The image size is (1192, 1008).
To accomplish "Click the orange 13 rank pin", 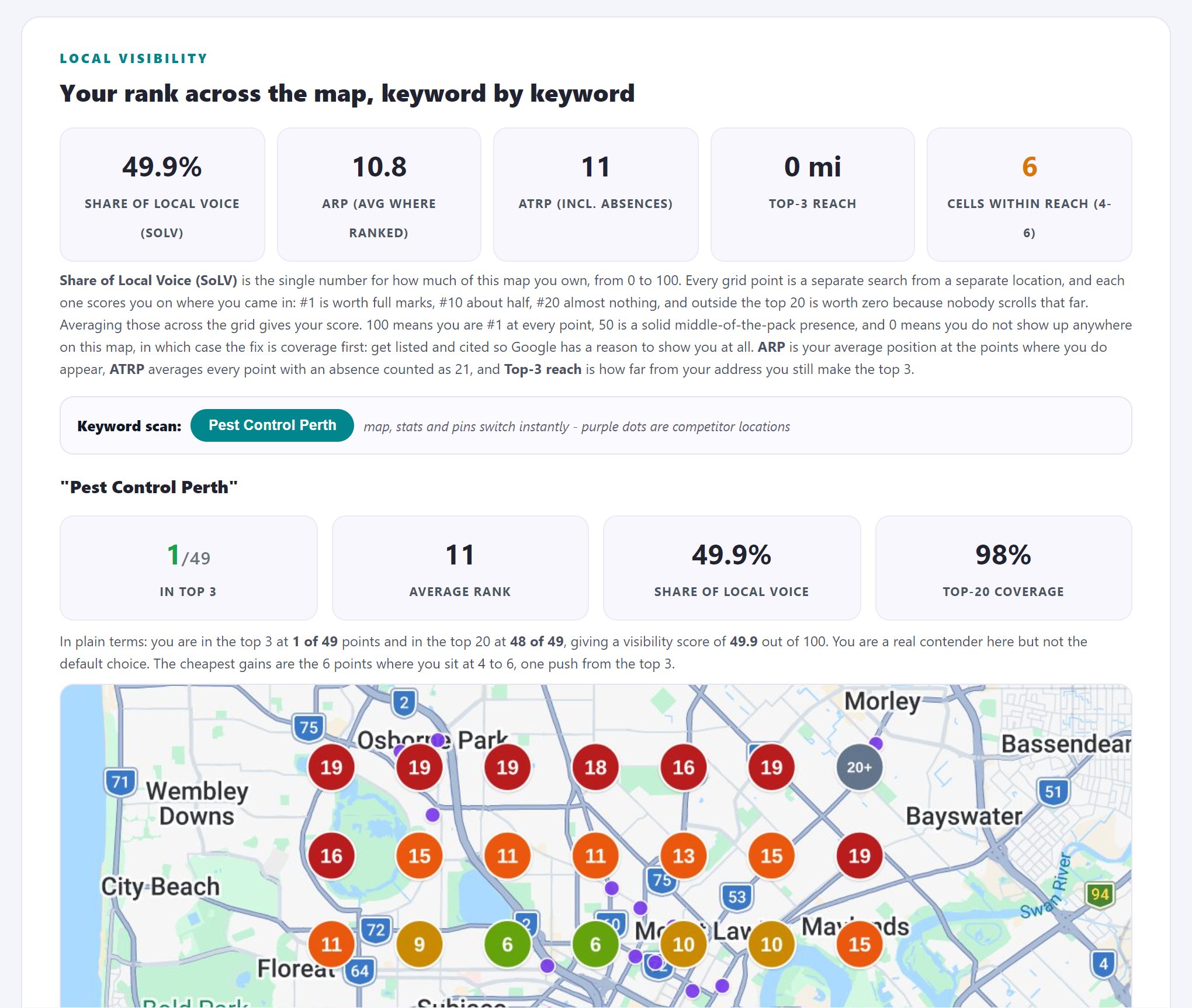I will [x=683, y=856].
